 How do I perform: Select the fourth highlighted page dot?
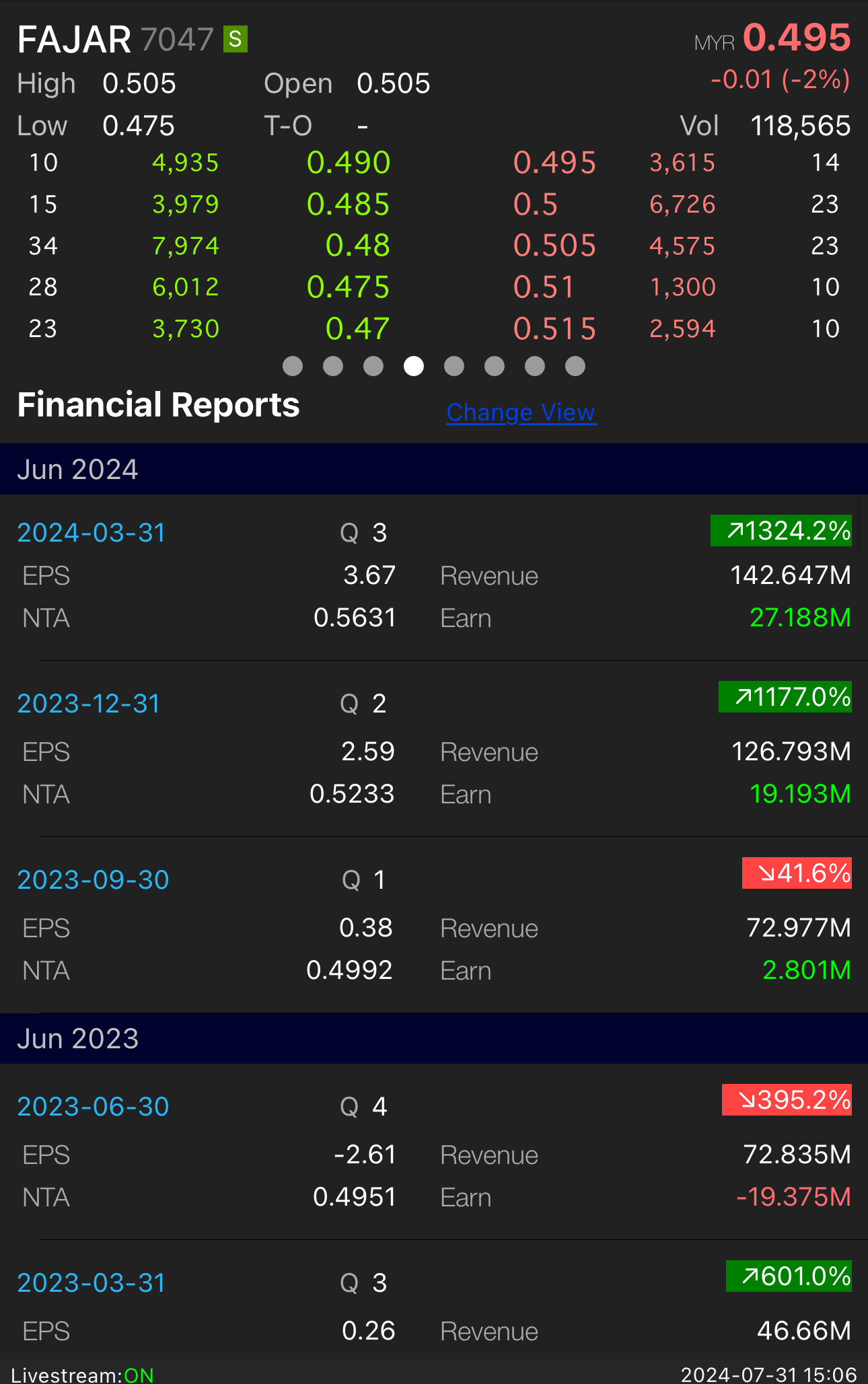414,366
